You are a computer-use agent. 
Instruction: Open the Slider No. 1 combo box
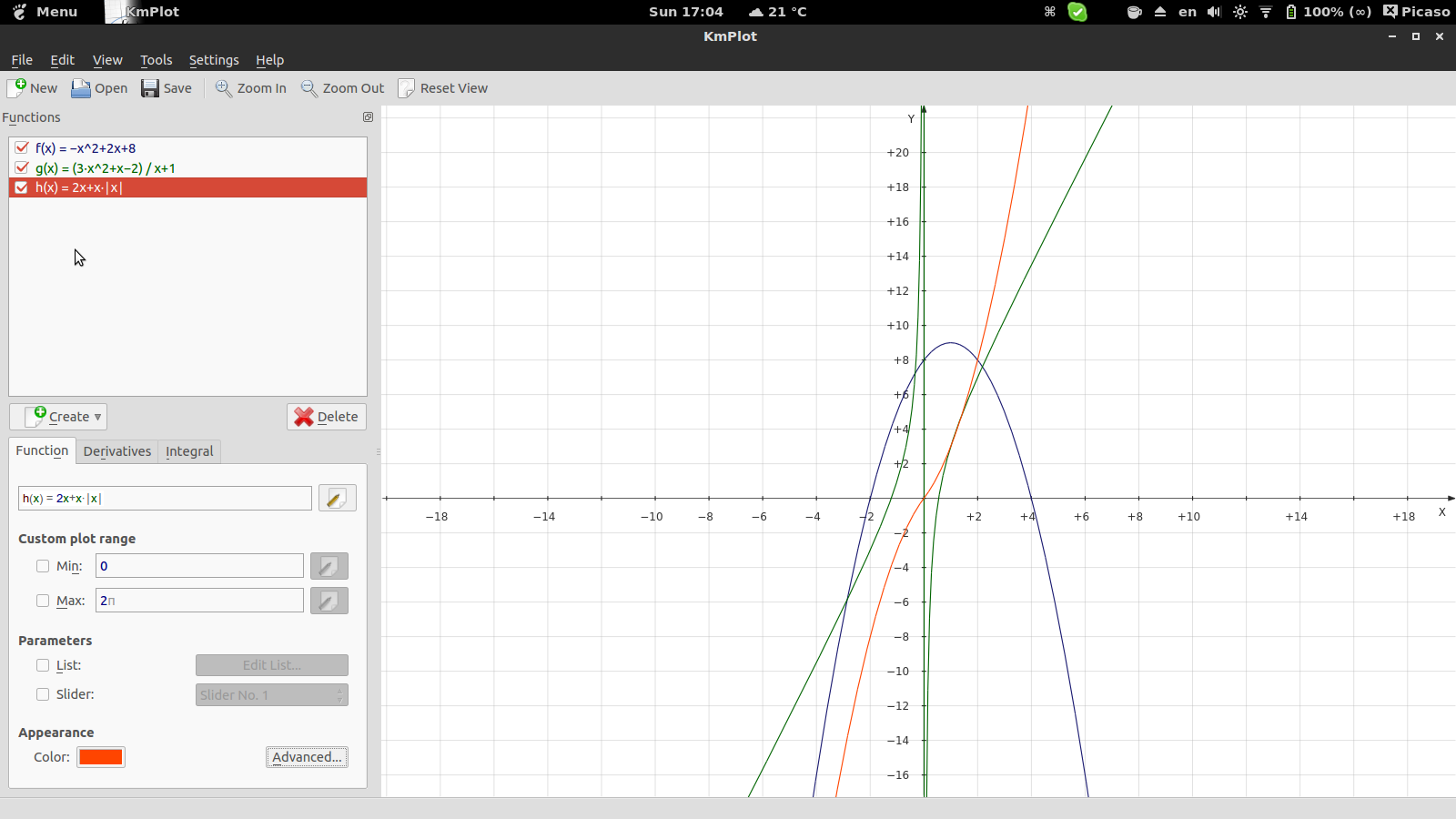point(271,695)
